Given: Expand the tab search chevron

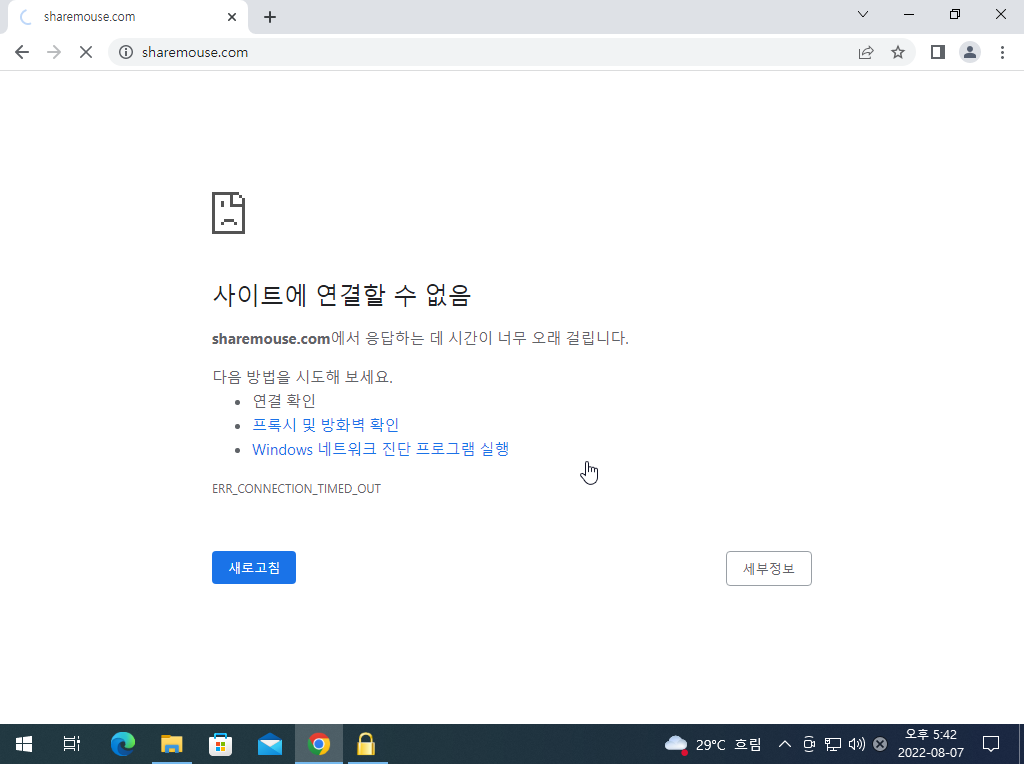Looking at the screenshot, I should [863, 15].
